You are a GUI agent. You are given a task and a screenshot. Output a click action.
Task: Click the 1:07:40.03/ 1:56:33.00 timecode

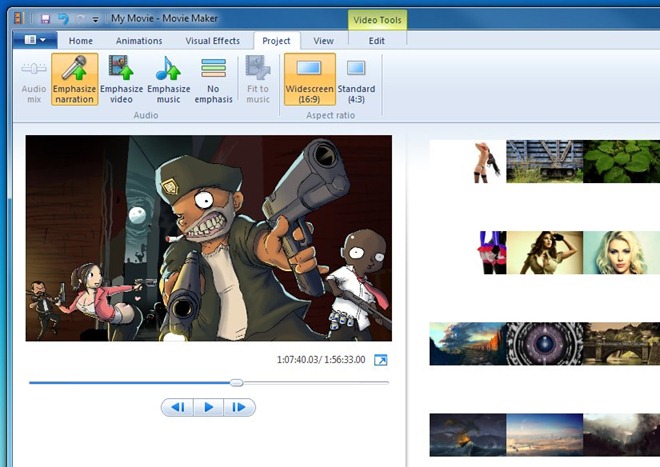click(x=321, y=360)
